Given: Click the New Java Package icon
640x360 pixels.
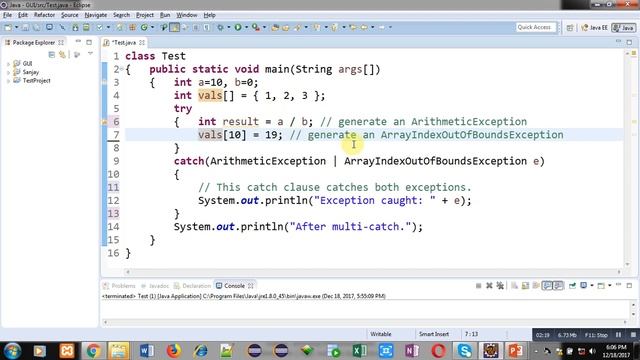Looking at the screenshot, I should pyautogui.click(x=132, y=27).
